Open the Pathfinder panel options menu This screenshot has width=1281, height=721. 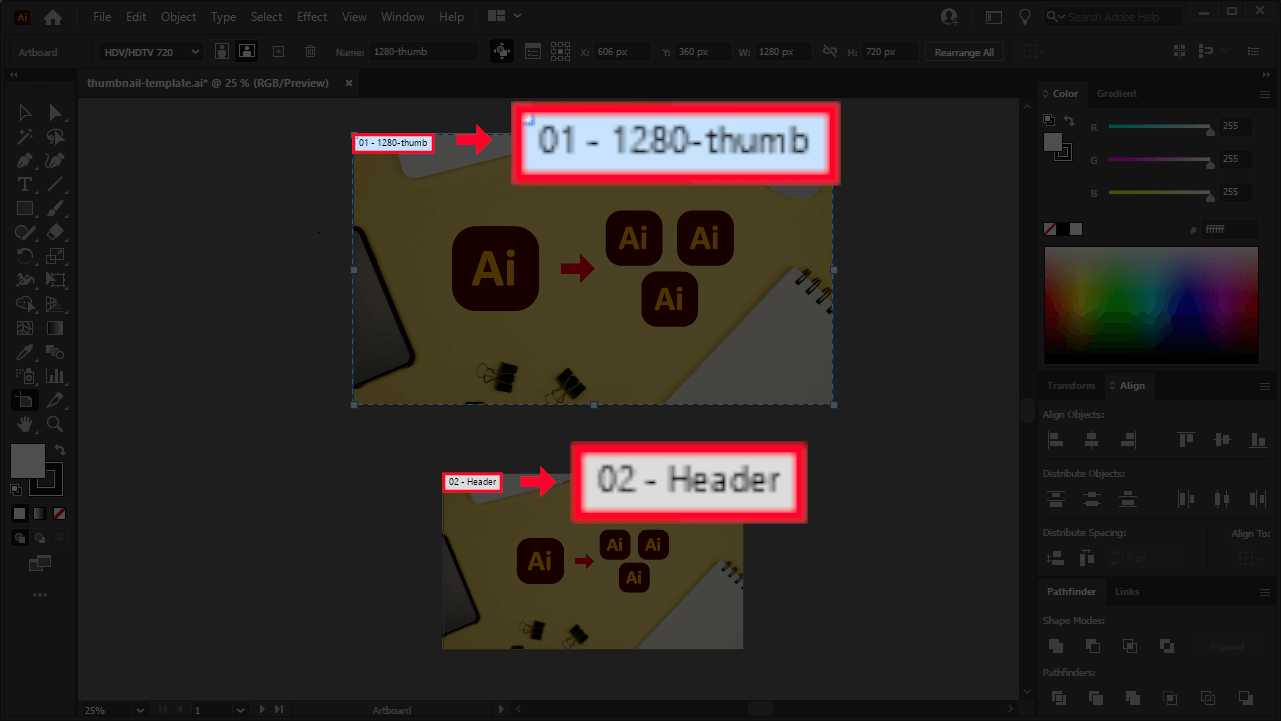[x=1265, y=592]
